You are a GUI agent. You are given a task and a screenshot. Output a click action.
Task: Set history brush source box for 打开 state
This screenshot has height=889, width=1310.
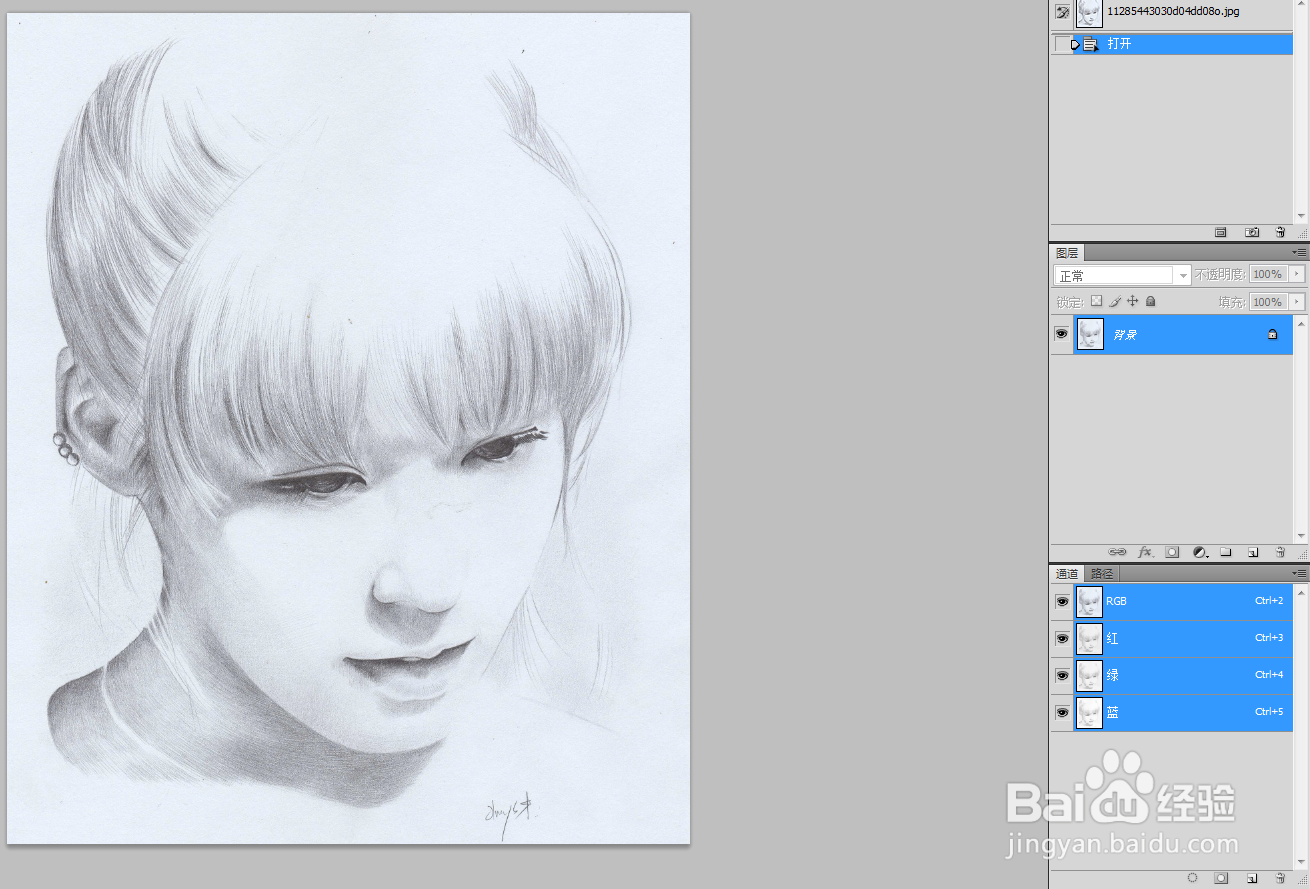1062,44
